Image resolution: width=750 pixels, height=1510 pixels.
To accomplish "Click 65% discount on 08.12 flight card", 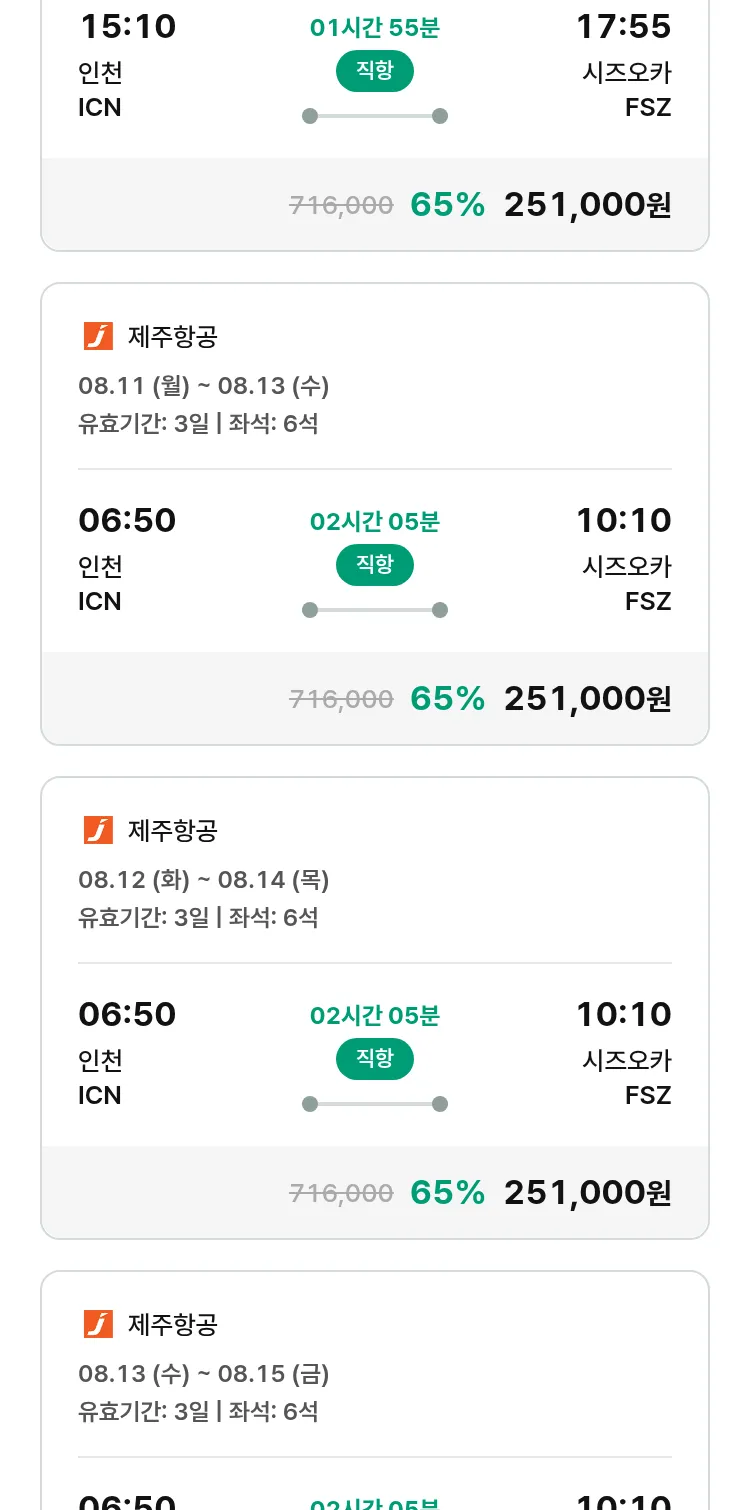I will tap(447, 1192).
